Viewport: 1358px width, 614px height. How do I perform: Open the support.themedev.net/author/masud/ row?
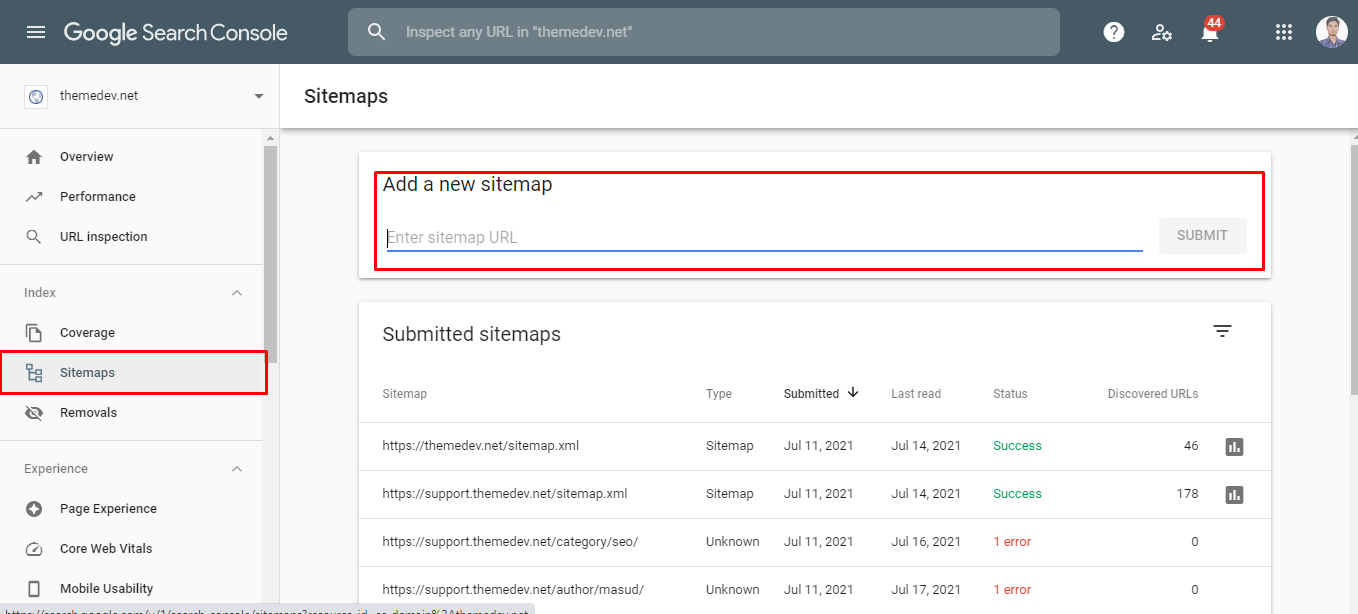815,590
